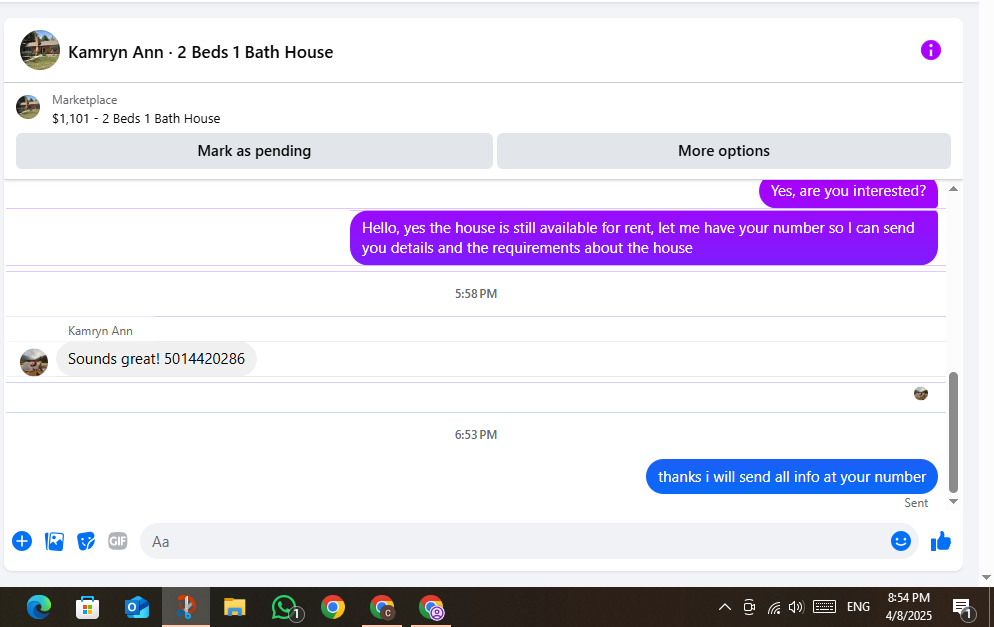Open the conversation information icon
Screen dimensions: 994x627
(930, 50)
